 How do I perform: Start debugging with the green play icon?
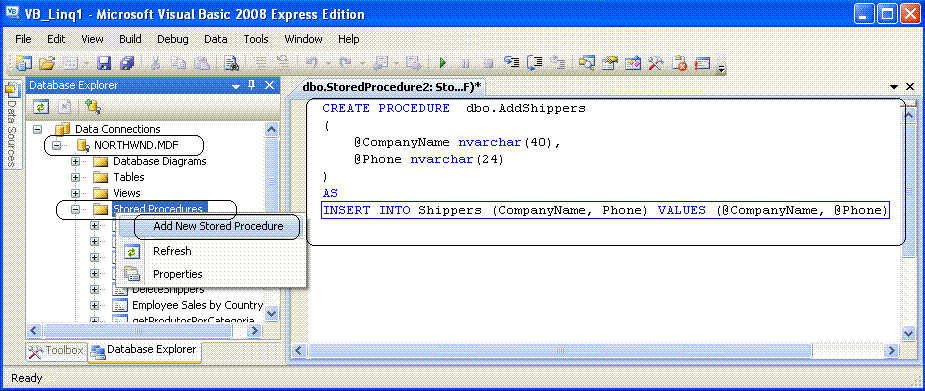[443, 63]
